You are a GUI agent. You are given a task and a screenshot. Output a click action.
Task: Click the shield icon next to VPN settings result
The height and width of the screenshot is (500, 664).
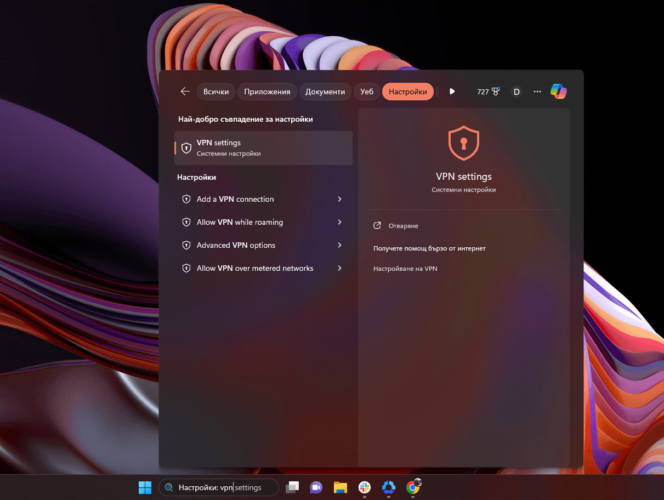[x=186, y=148]
